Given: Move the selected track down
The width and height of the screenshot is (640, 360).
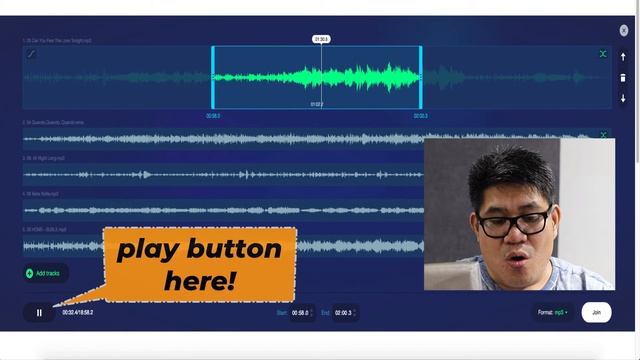Looking at the screenshot, I should (623, 98).
